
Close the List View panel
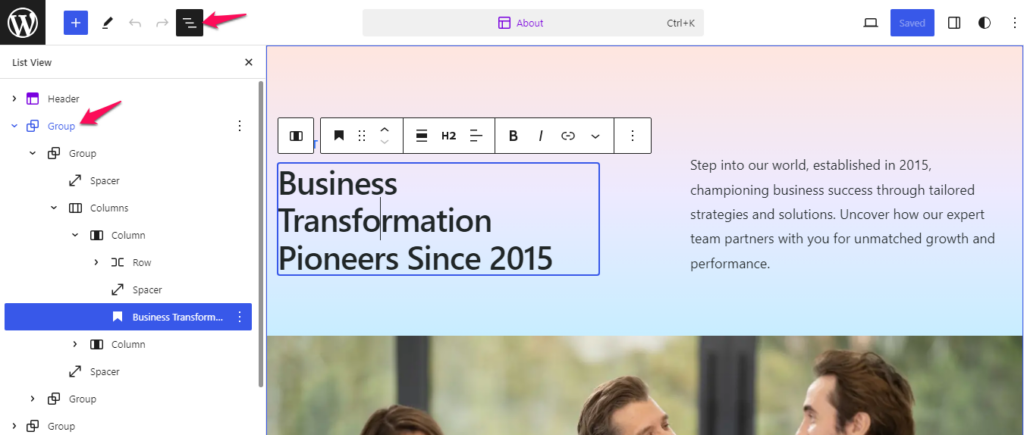[x=248, y=62]
